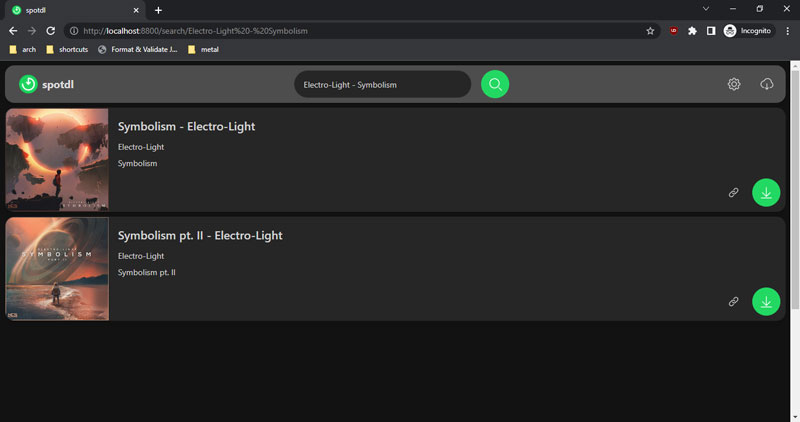This screenshot has height=422, width=800.
Task: Go back to the previous page
Action: [x=13, y=31]
